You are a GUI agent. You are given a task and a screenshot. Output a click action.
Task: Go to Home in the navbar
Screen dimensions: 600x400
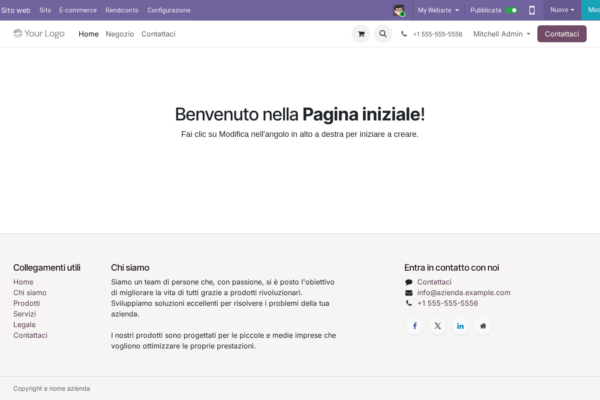[88, 34]
